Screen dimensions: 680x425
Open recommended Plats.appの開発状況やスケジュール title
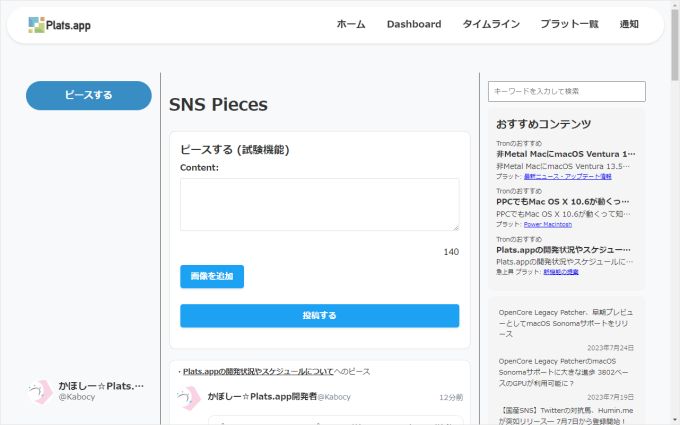pos(563,250)
